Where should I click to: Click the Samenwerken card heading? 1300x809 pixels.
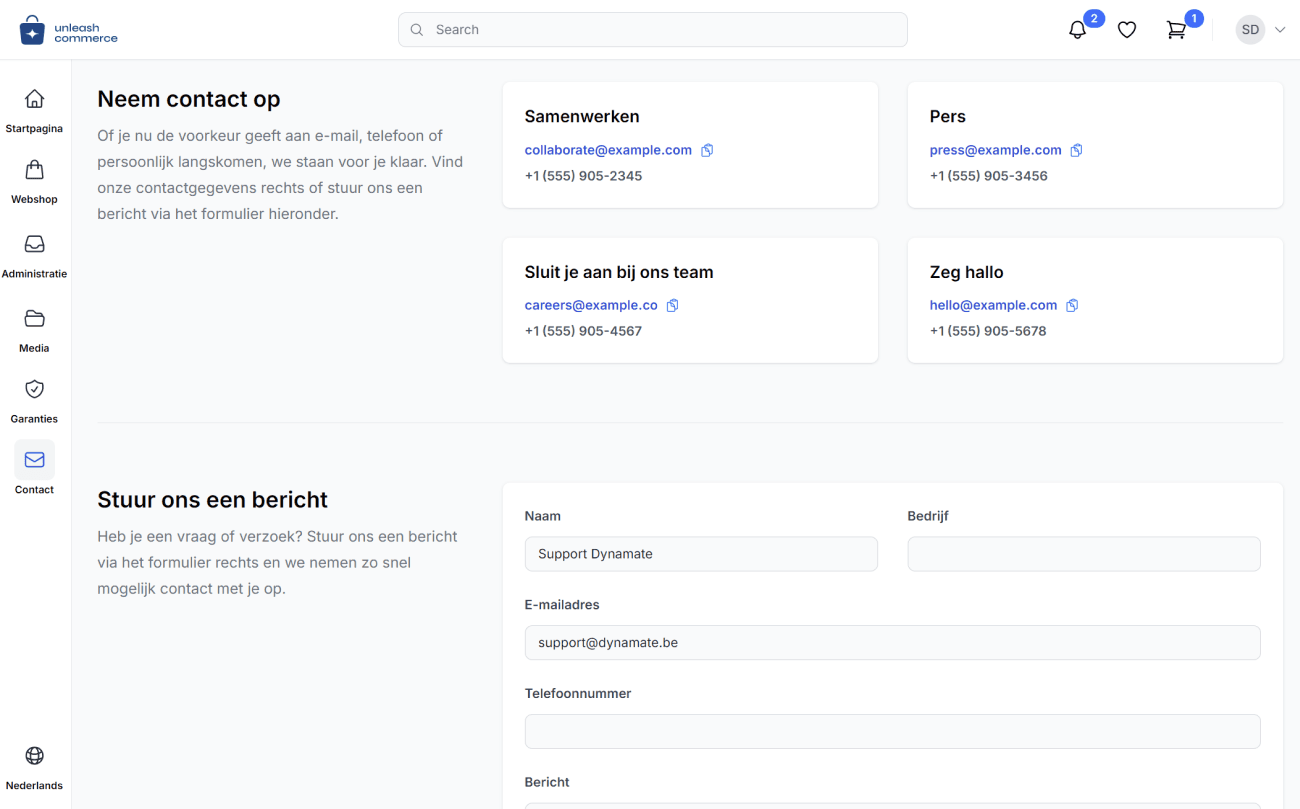point(582,117)
